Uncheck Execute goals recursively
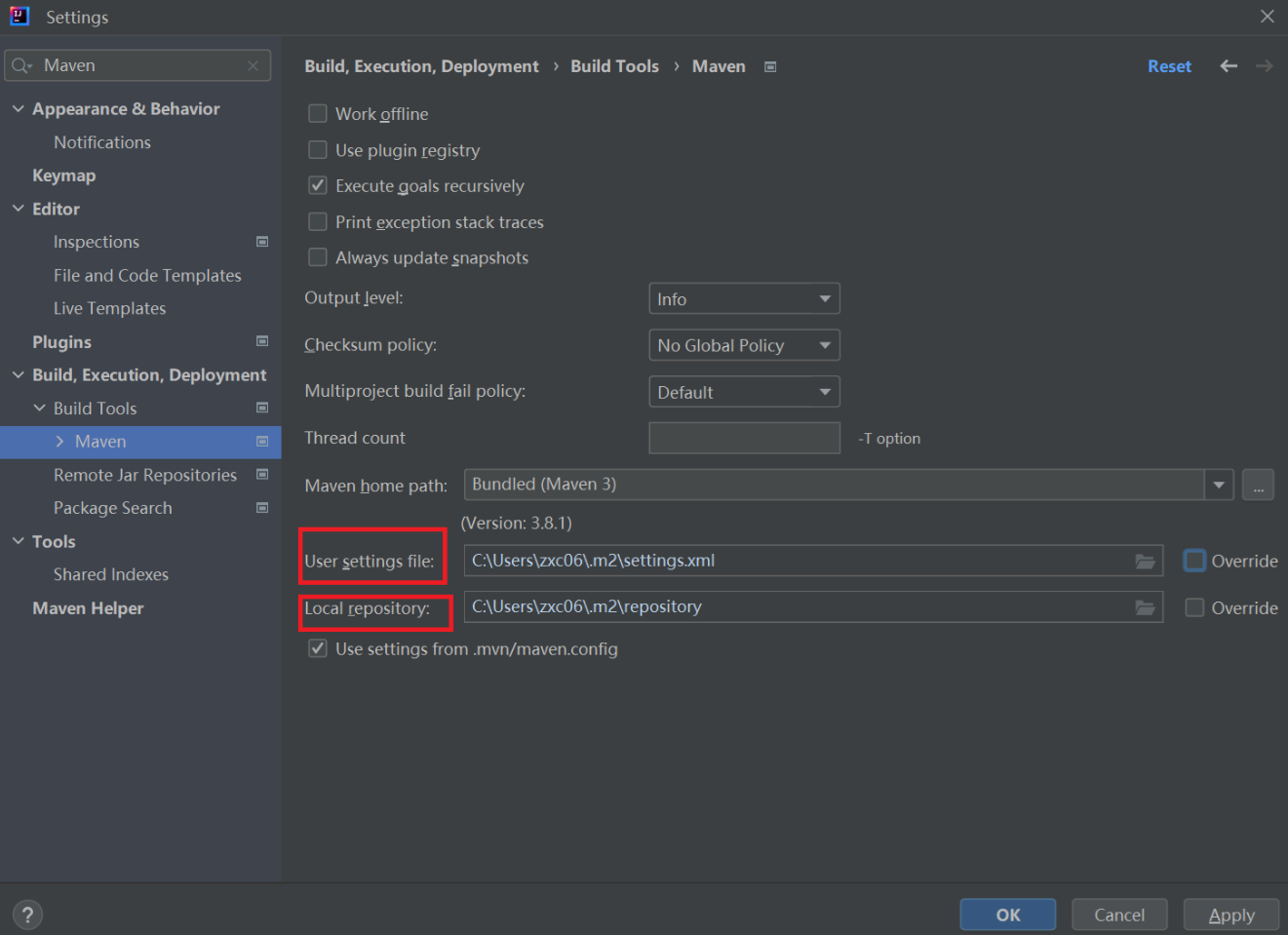The height and width of the screenshot is (935, 1288). tap(318, 185)
